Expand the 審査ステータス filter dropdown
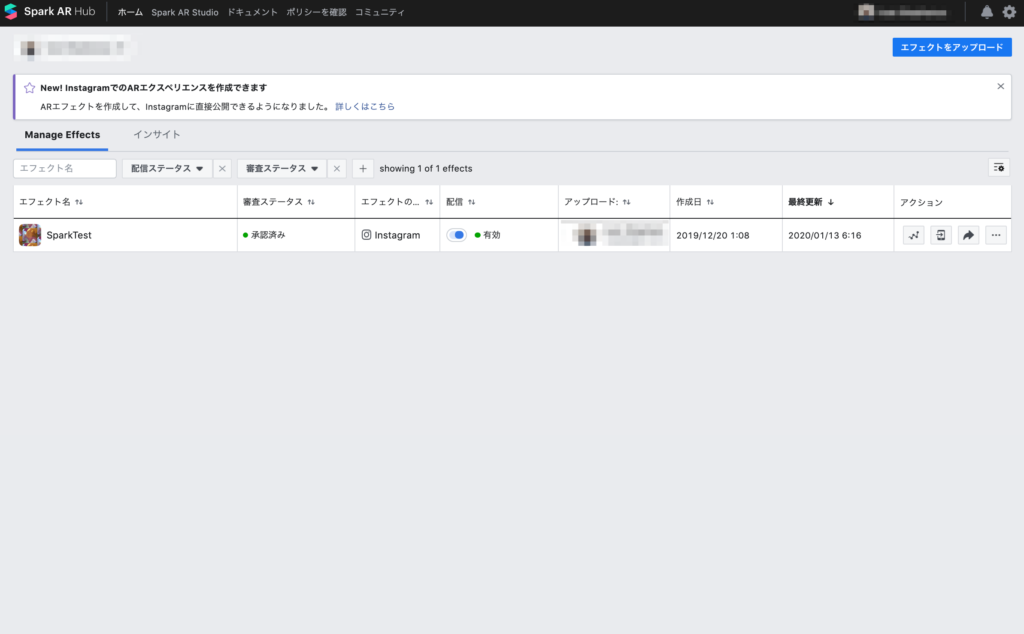1024x634 pixels. 282,168
